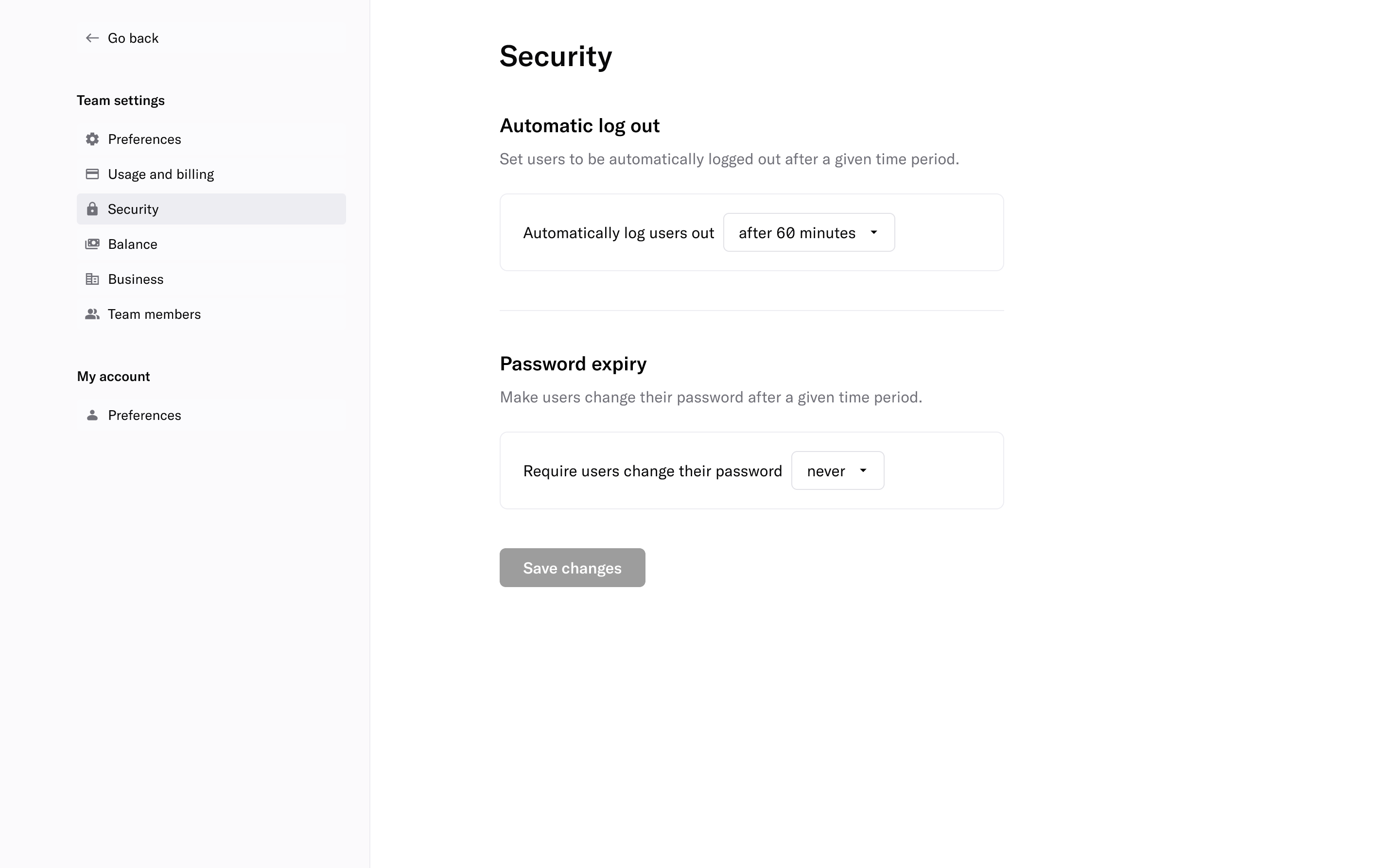Screen dimensions: 1394x868
Task: Click the back arrow icon
Action: [x=92, y=38]
